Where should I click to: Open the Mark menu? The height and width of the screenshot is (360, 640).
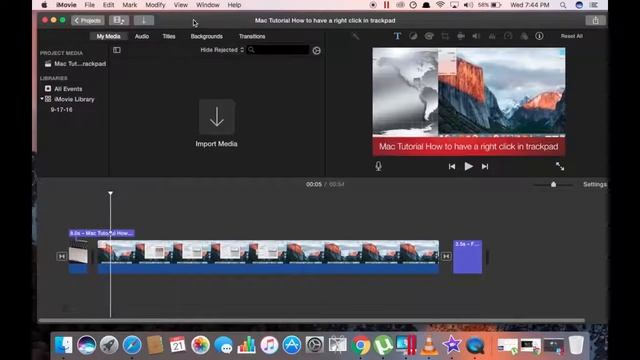point(129,5)
